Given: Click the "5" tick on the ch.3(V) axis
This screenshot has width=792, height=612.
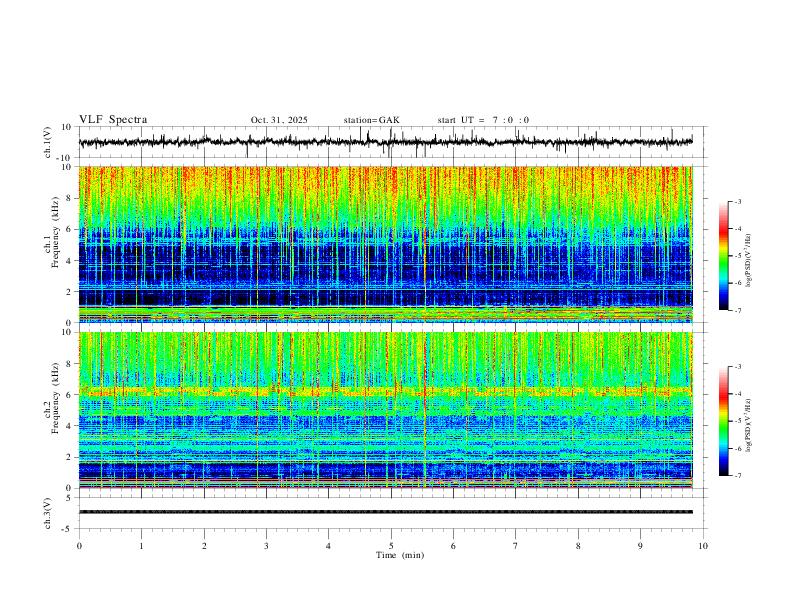Looking at the screenshot, I should coord(70,498).
